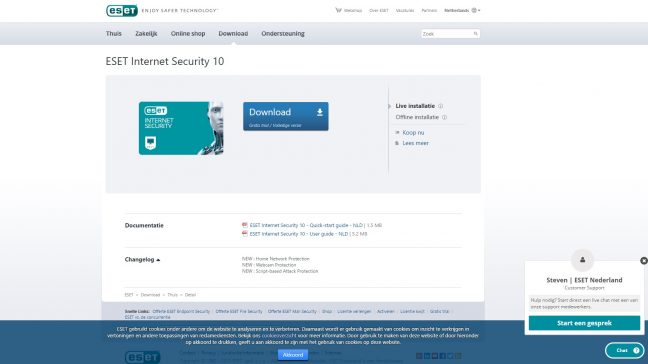Viewport: 648px width, 364px height.
Task: Click the PDF icon for Quick-start guide
Action: point(245,225)
